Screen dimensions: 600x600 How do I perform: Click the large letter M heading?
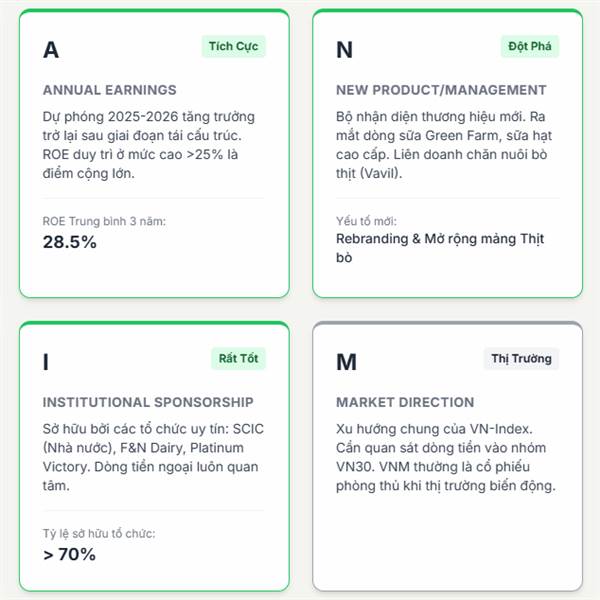[346, 362]
